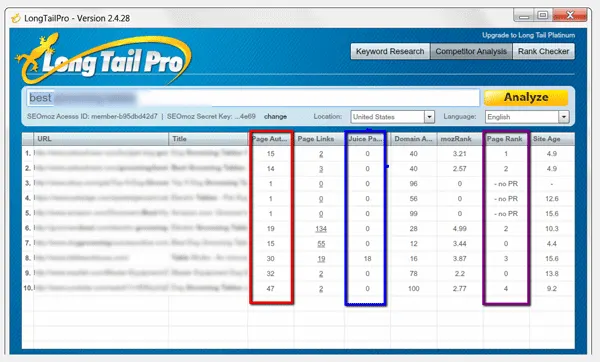Click Page Authority value 30
This screenshot has height=362, width=600.
(271, 259)
